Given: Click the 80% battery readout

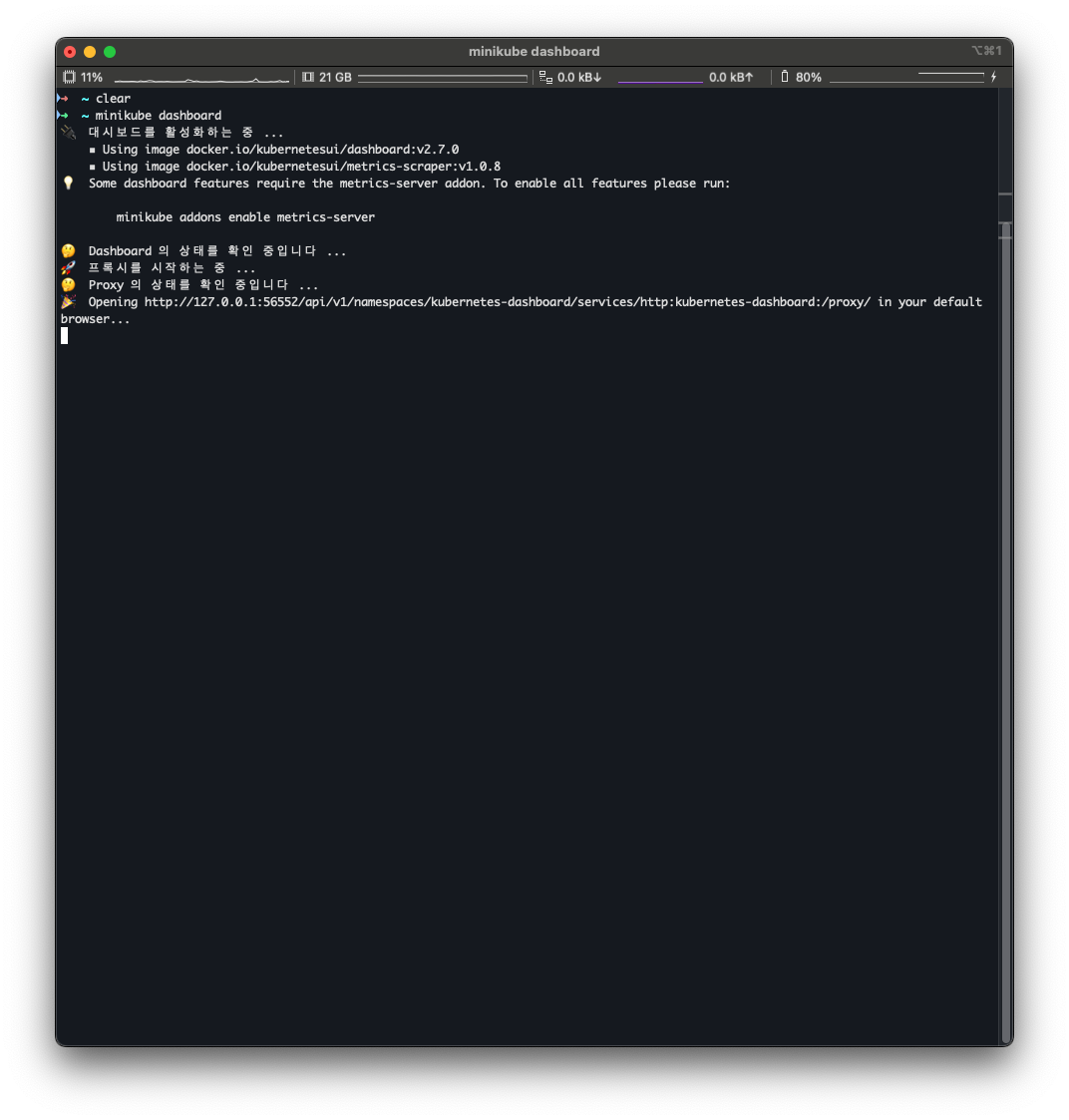Looking at the screenshot, I should pyautogui.click(x=809, y=77).
